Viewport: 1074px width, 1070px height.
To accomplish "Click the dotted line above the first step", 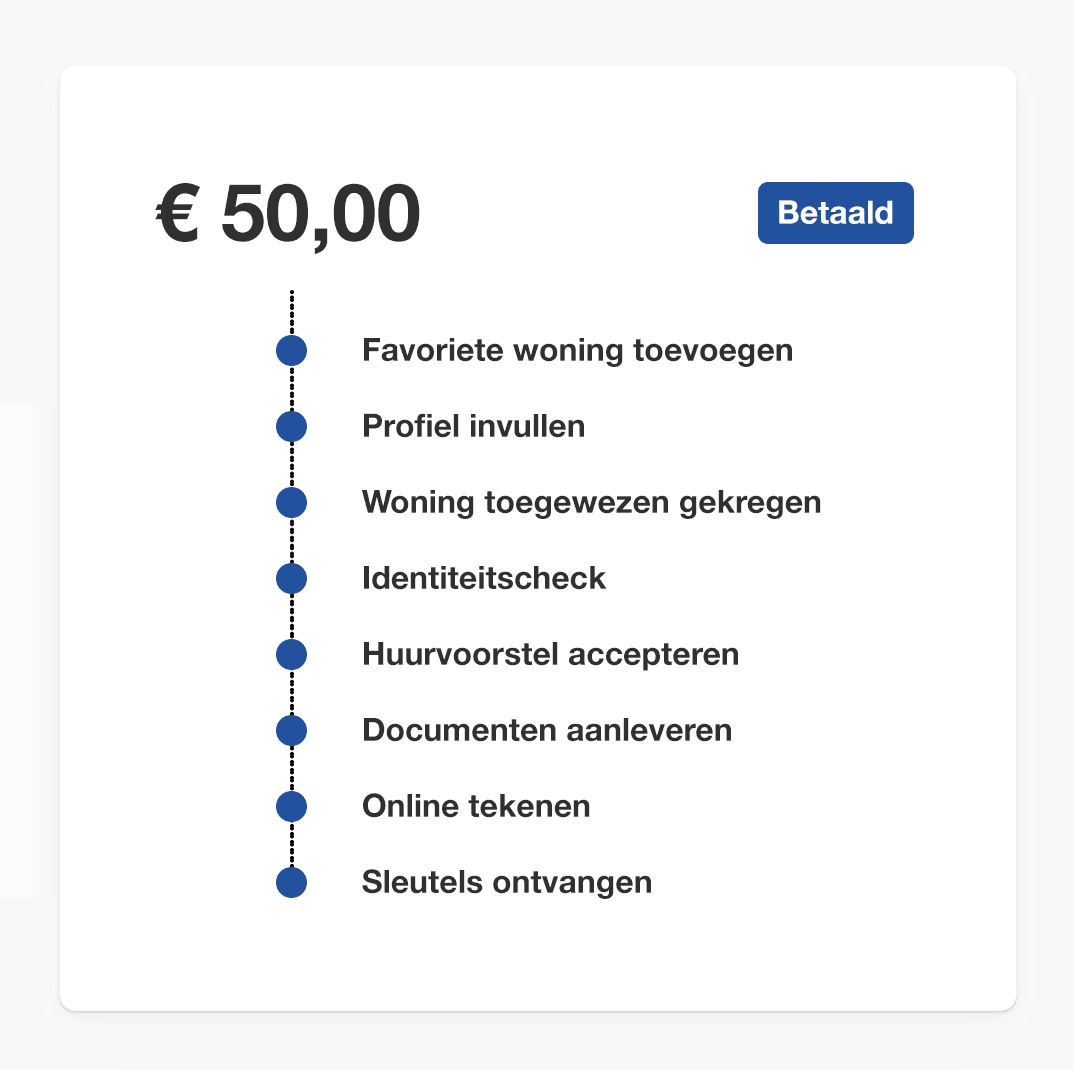I will coord(292,312).
